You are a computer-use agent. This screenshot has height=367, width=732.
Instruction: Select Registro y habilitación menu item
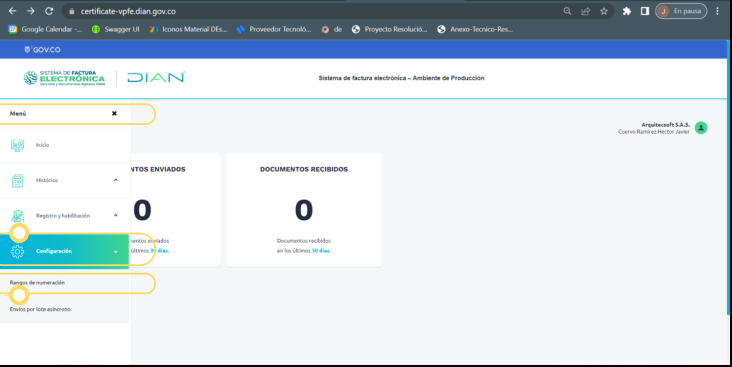(64, 216)
